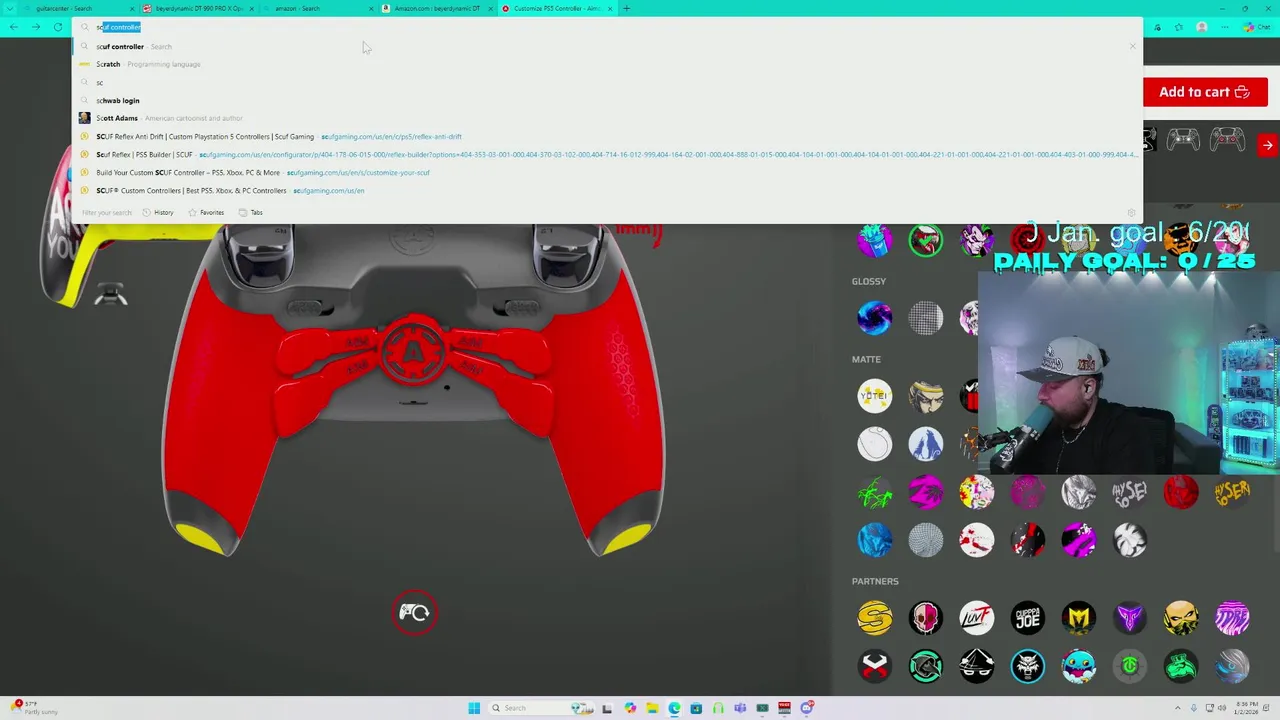Filter suggestions by History
The width and height of the screenshot is (1280, 720).
[158, 212]
